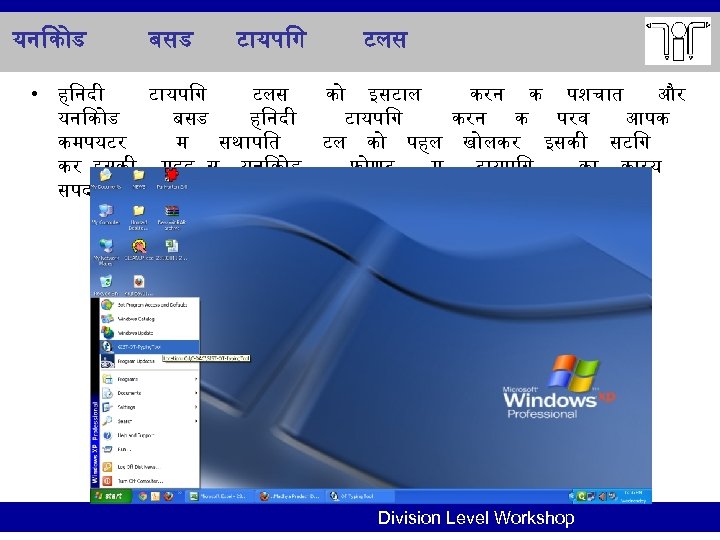Open the Excel spreadsheet desktop icon

pyautogui.click(x=172, y=250)
